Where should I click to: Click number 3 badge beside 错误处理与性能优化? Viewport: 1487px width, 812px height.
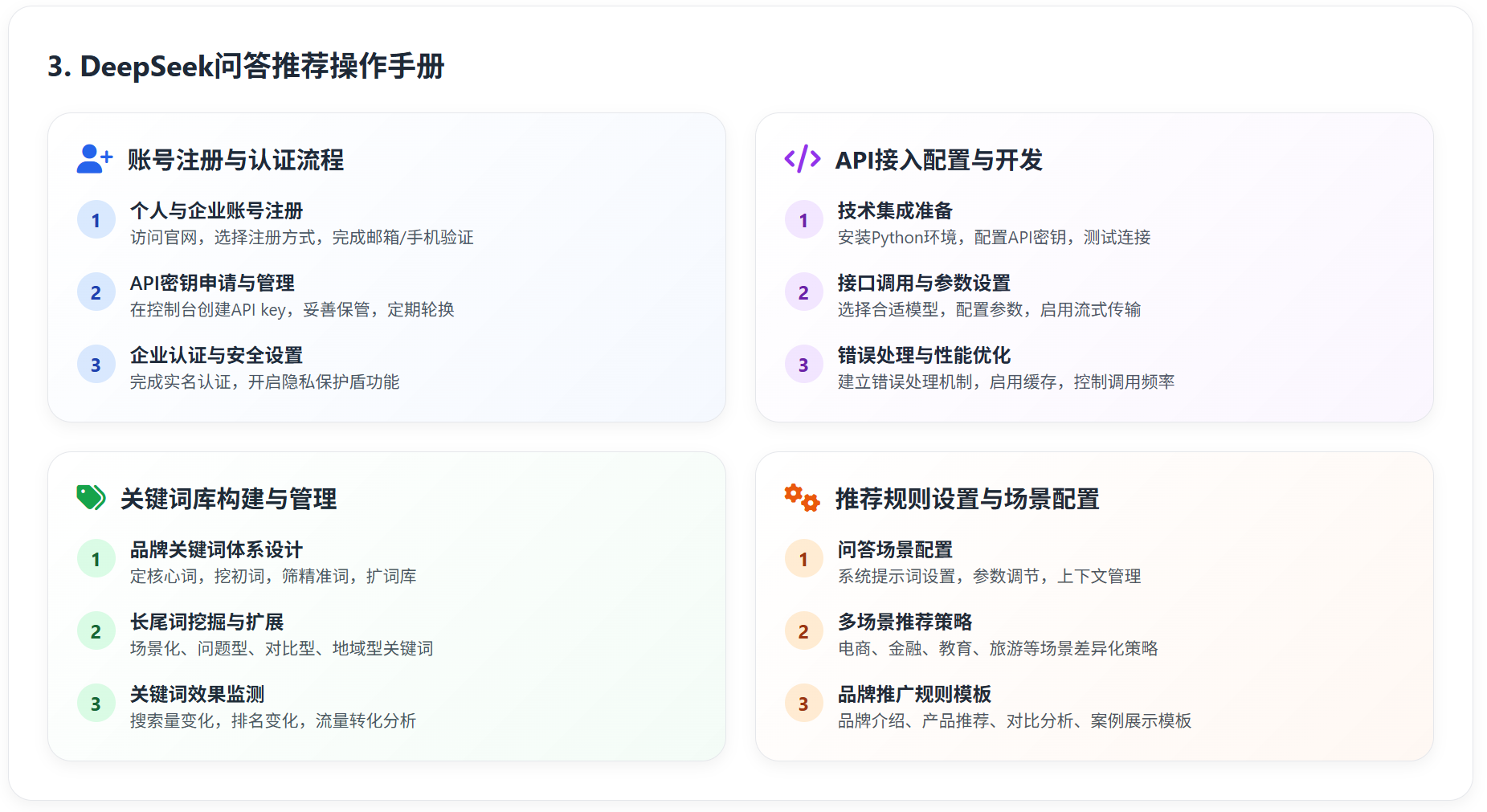click(803, 365)
